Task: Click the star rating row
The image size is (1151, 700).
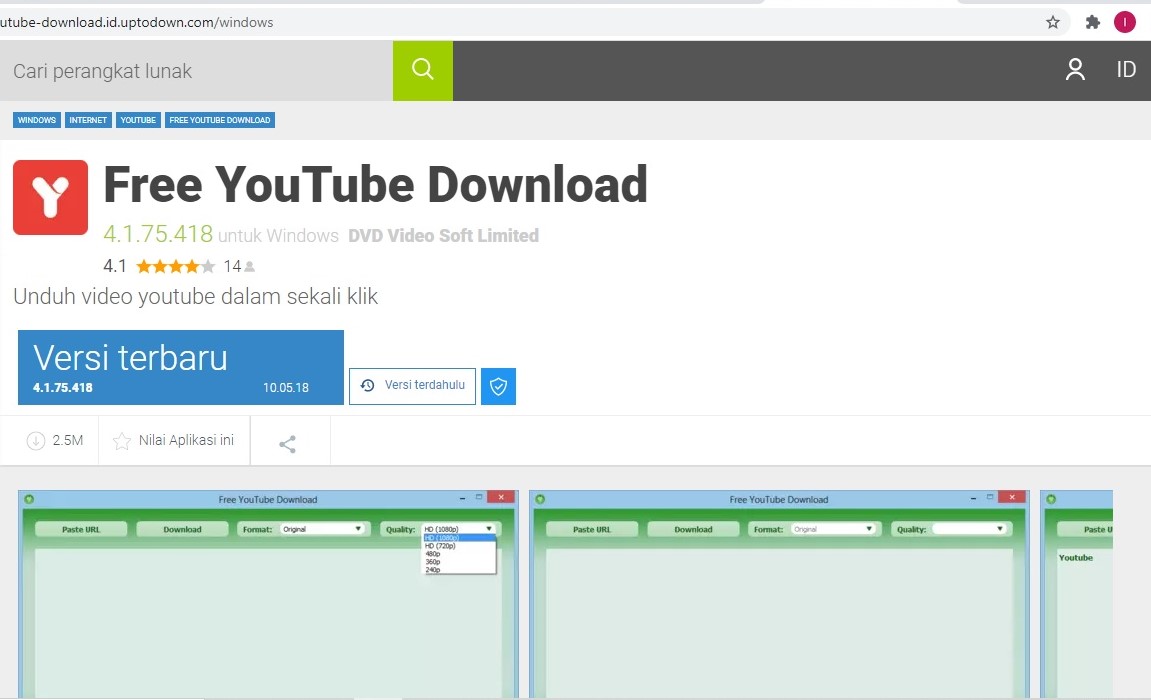Action: click(x=175, y=266)
